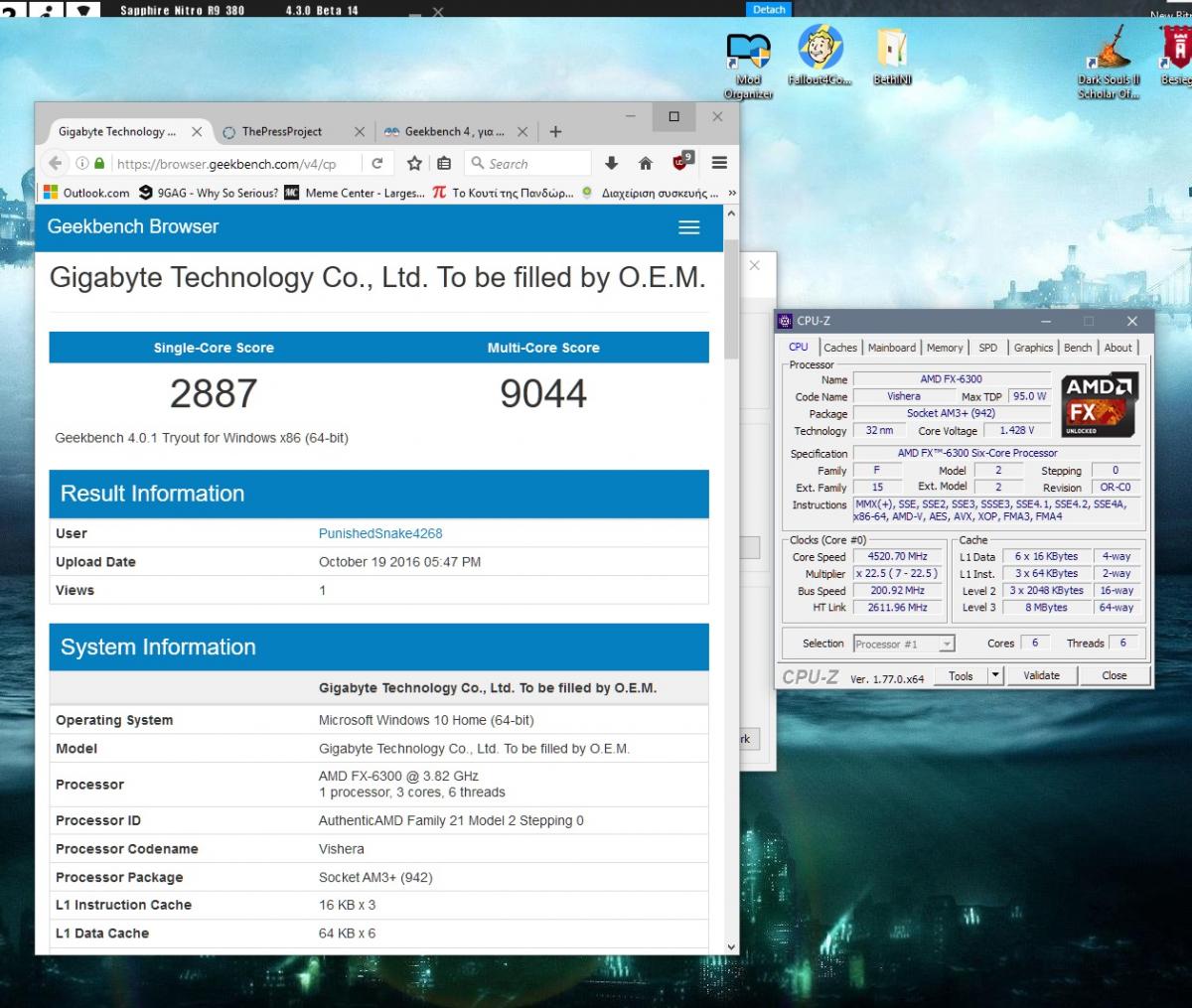Click the Socket AM3+ (942) package value in Geekbench
Screen dimensions: 1192x1008
pyautogui.click(x=375, y=878)
